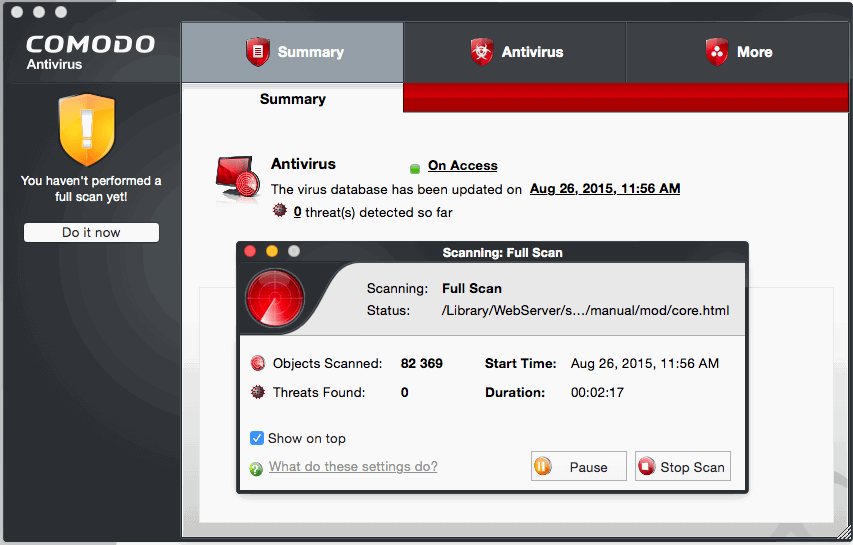Click the 0 threats detected link
The height and width of the screenshot is (545, 853).
(x=298, y=212)
